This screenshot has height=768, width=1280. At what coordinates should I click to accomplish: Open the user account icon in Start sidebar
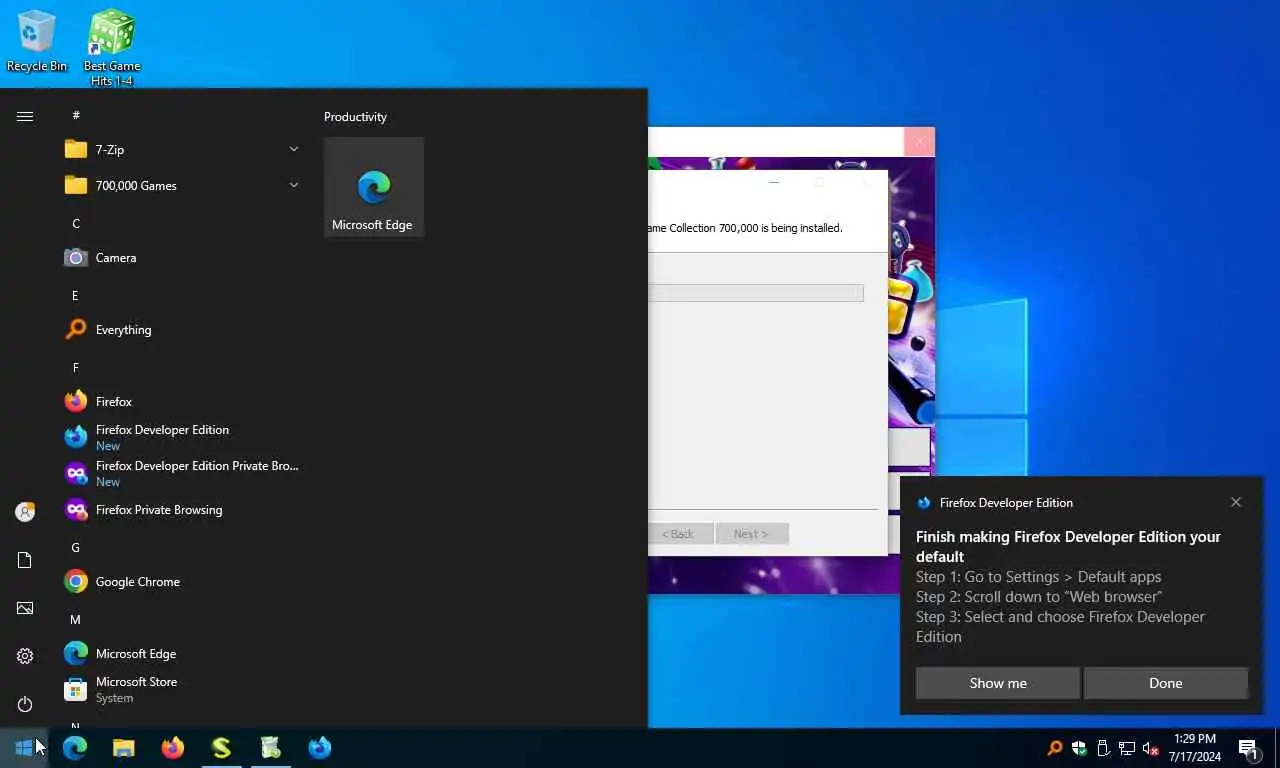pos(25,512)
